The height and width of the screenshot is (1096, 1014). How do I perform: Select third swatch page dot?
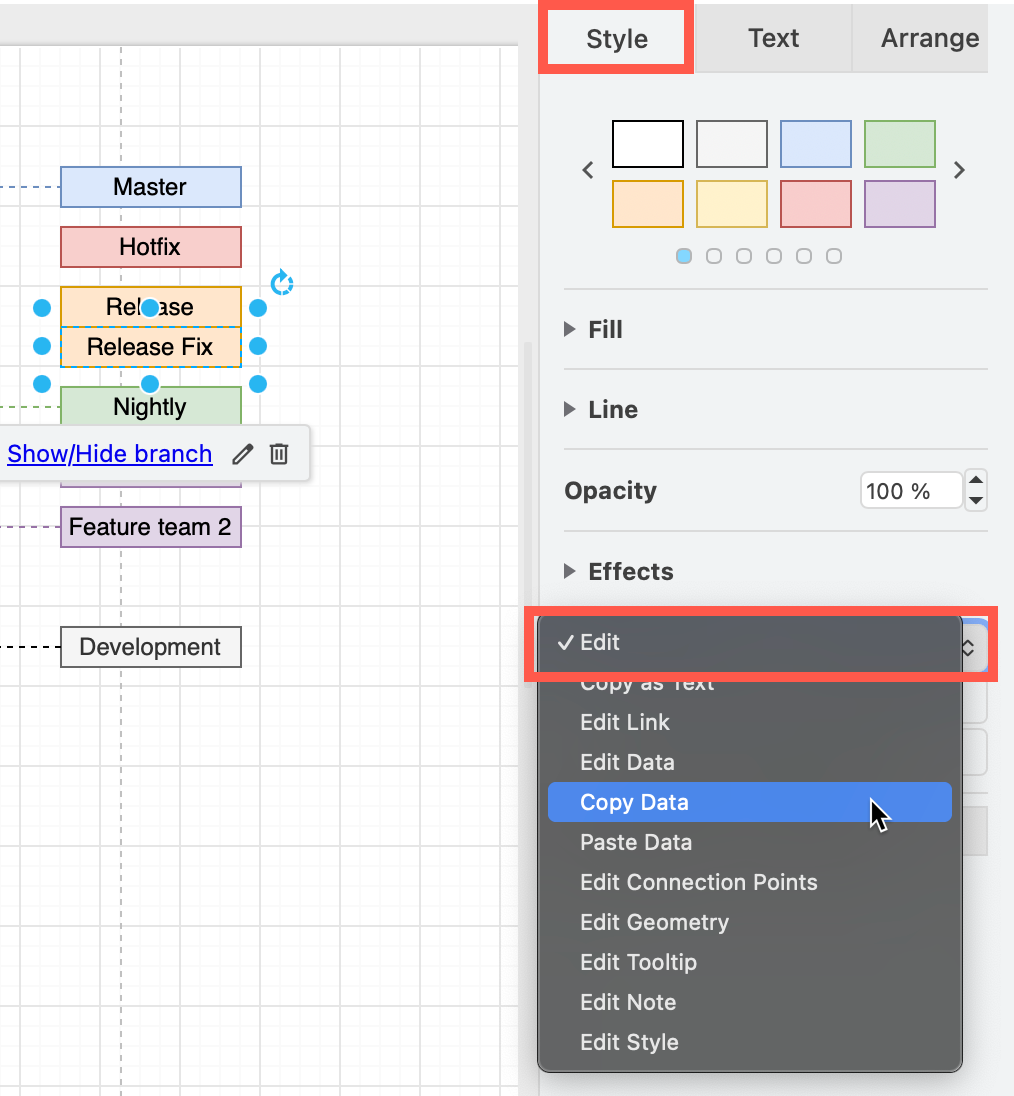[744, 256]
